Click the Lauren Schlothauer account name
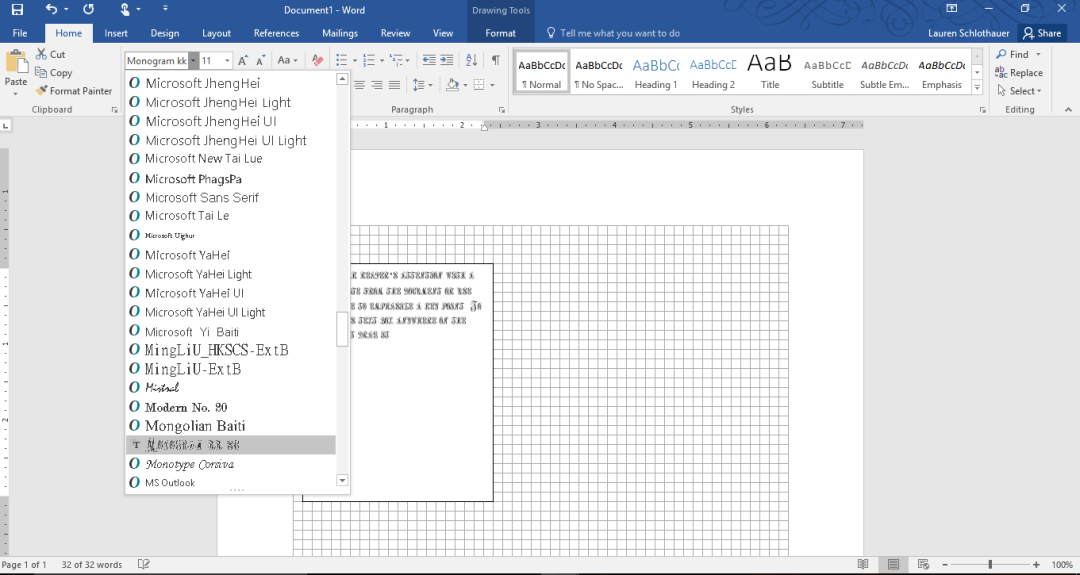 [x=968, y=33]
